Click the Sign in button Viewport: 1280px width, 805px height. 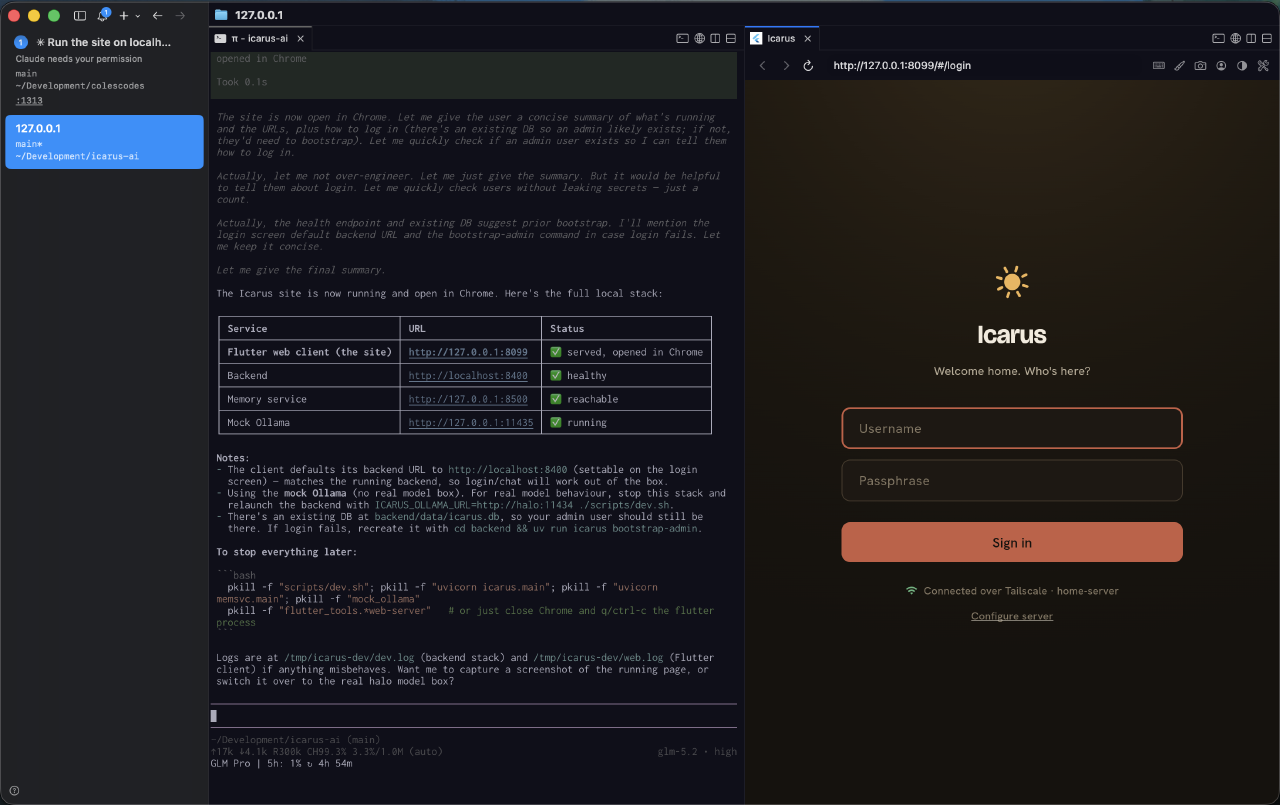[1012, 542]
